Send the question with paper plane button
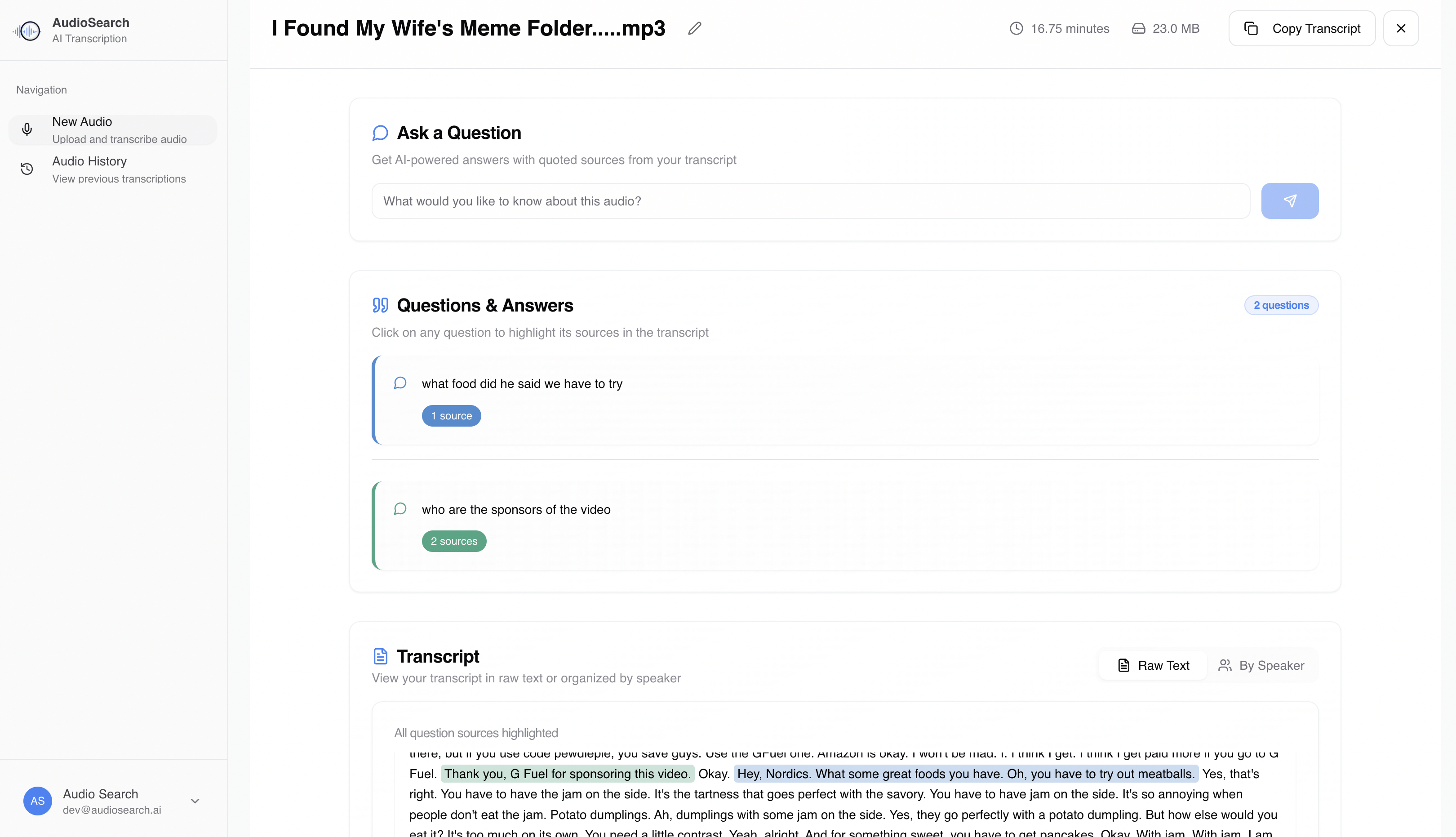The image size is (1456, 837). [x=1289, y=200]
